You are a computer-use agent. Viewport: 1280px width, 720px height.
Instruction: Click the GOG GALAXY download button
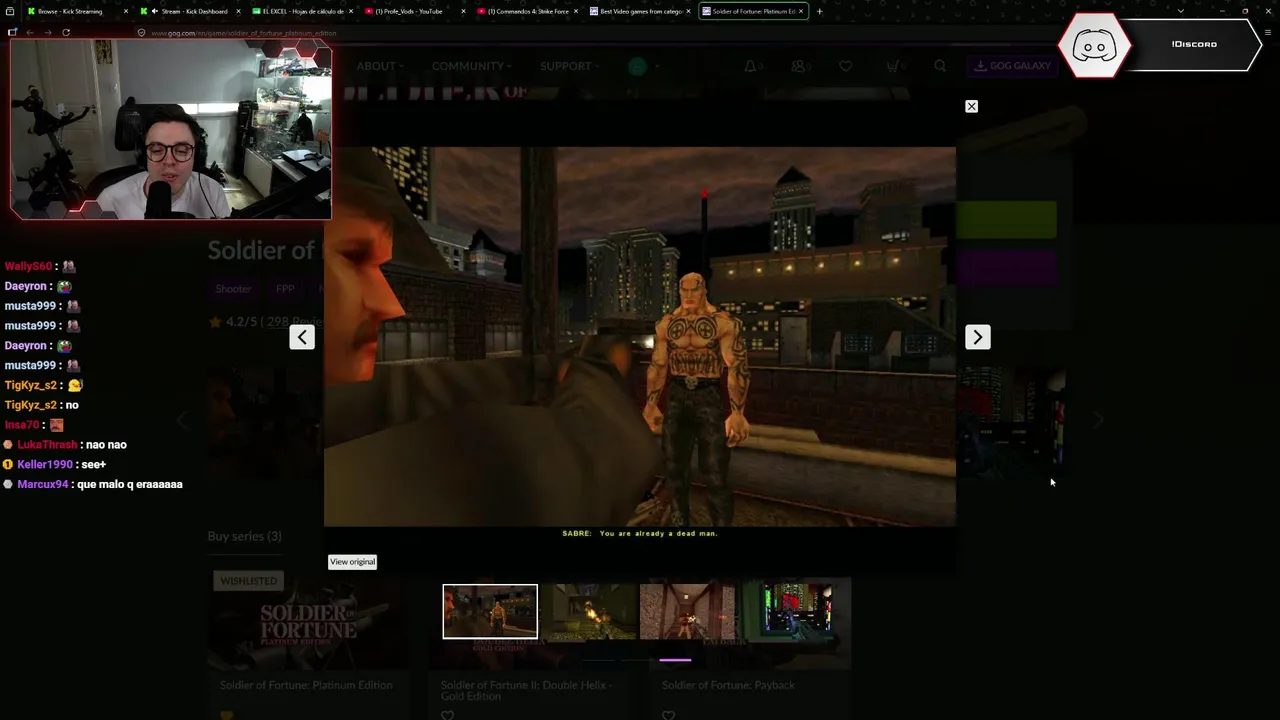tap(1012, 66)
